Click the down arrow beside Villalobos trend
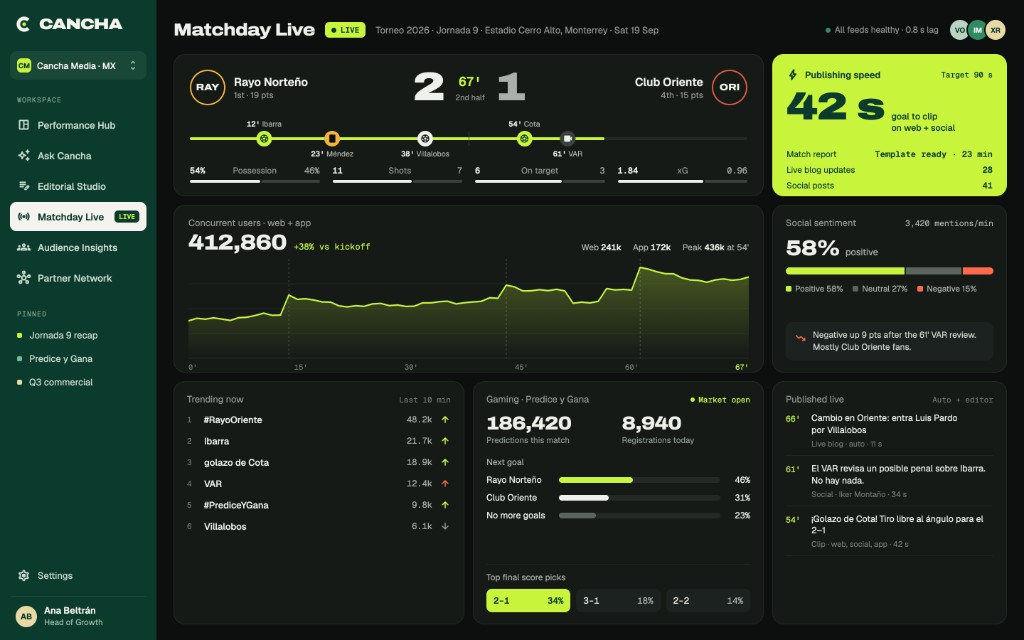 point(445,526)
